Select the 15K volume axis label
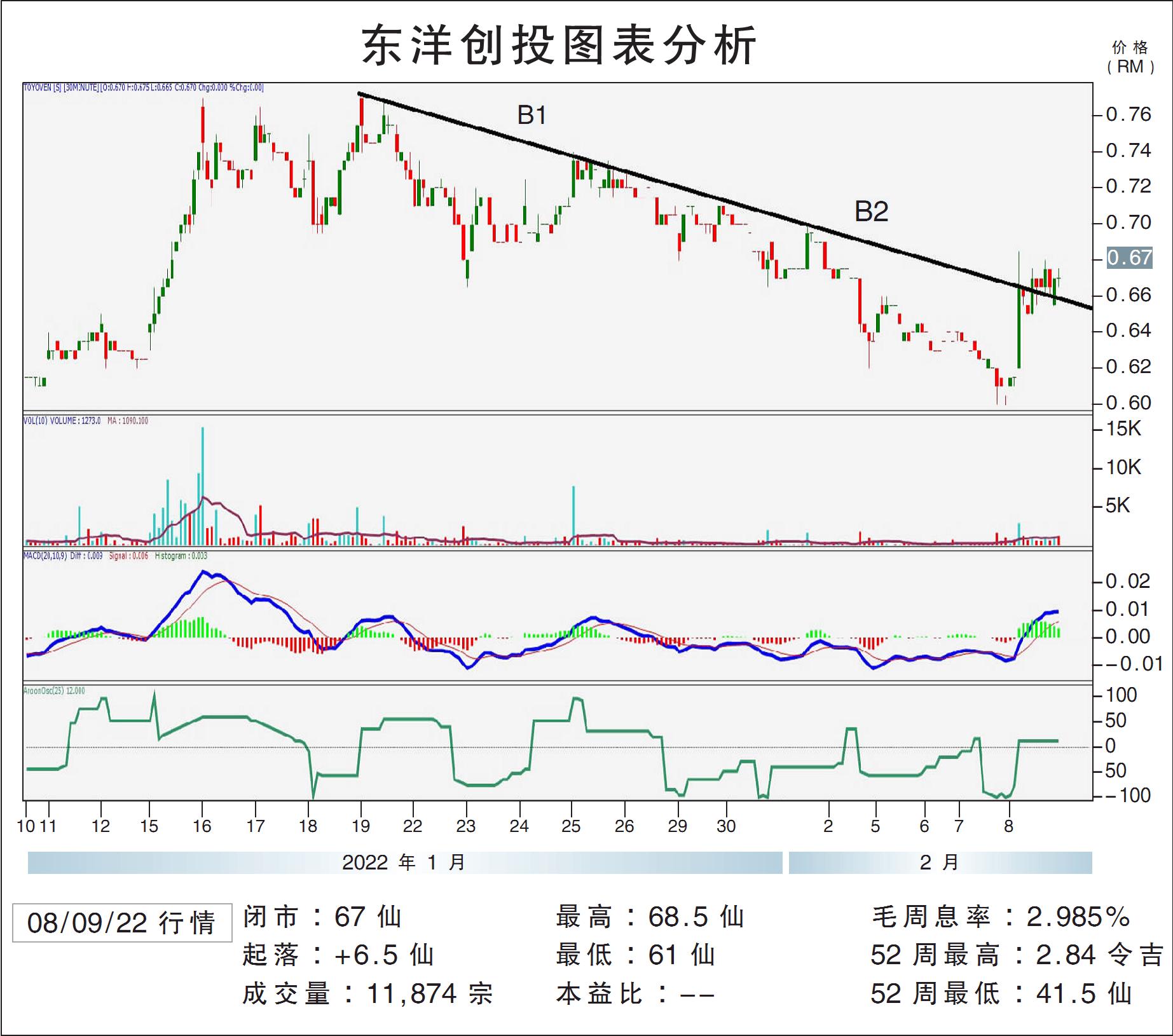Viewport: 1173px width, 1036px height. 1123,429
